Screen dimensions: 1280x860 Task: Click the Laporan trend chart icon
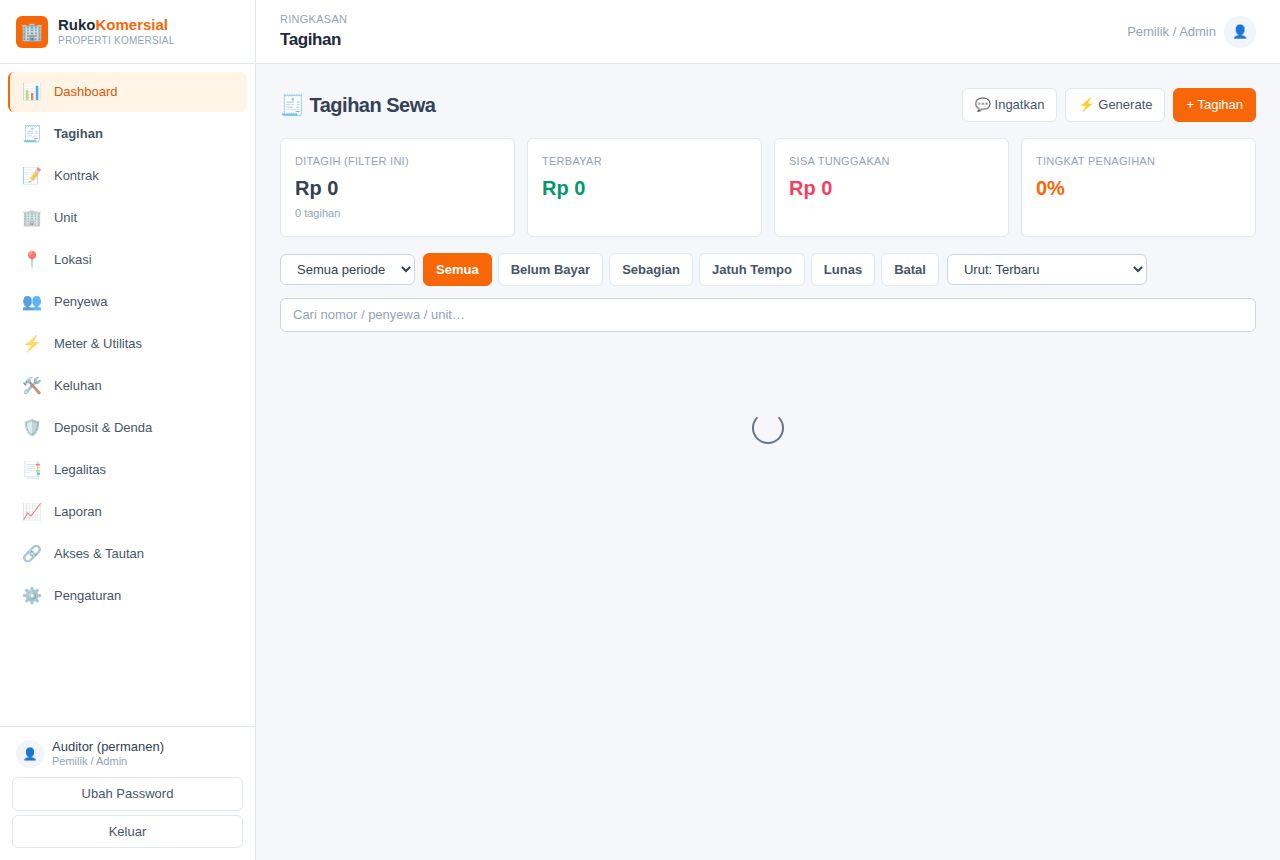point(32,512)
